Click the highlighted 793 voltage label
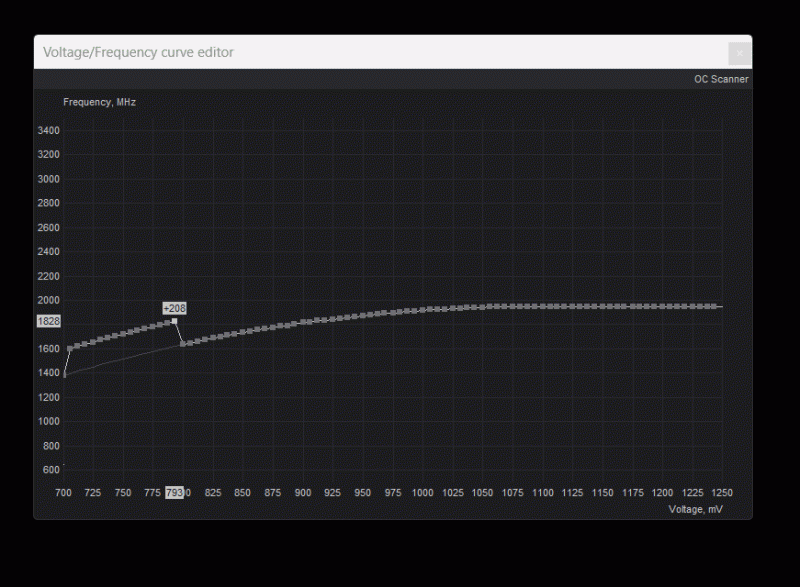The height and width of the screenshot is (587, 800). click(174, 493)
